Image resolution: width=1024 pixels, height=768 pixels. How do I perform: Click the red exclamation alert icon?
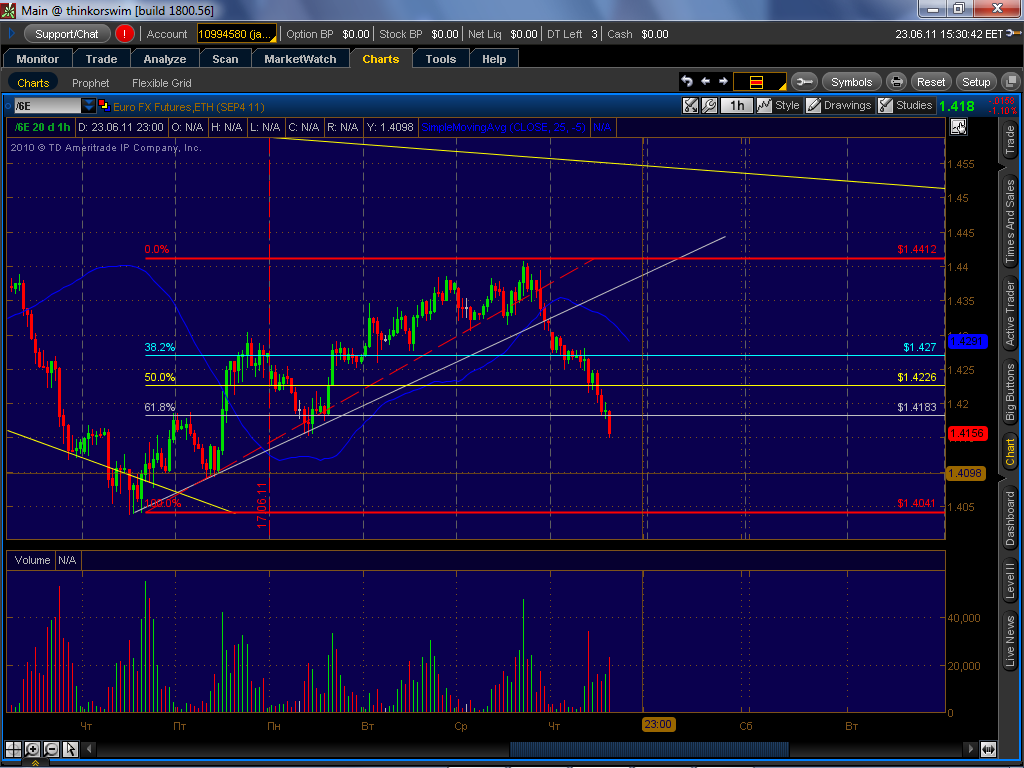(x=124, y=34)
